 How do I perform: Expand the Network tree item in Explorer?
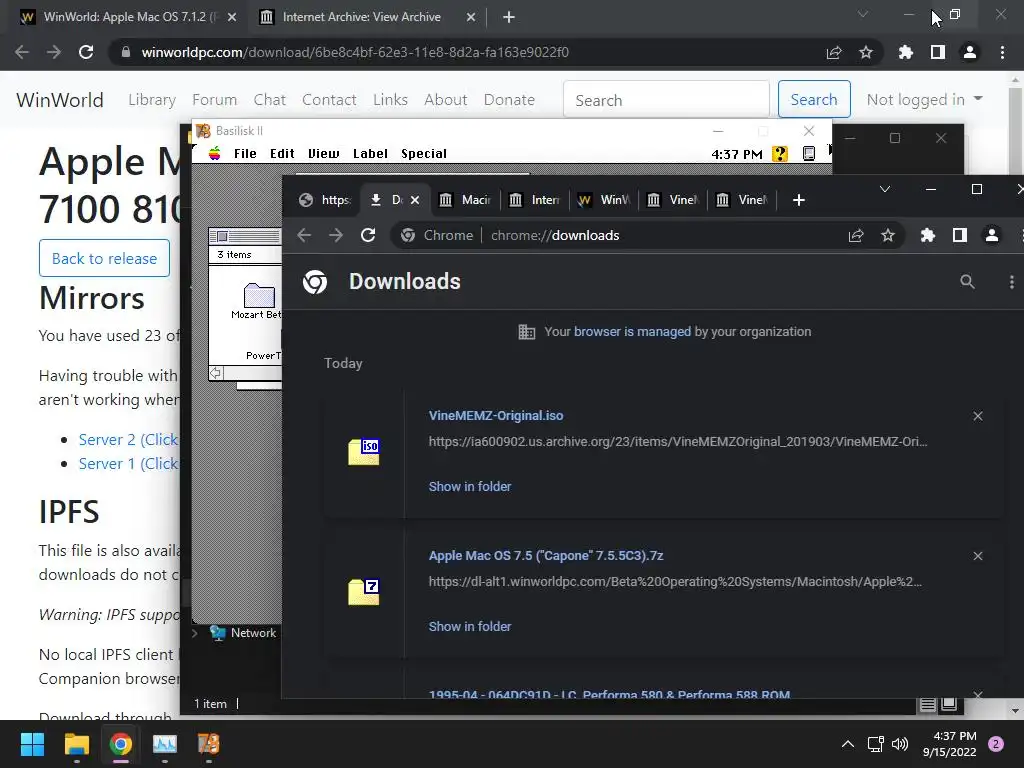tap(195, 633)
